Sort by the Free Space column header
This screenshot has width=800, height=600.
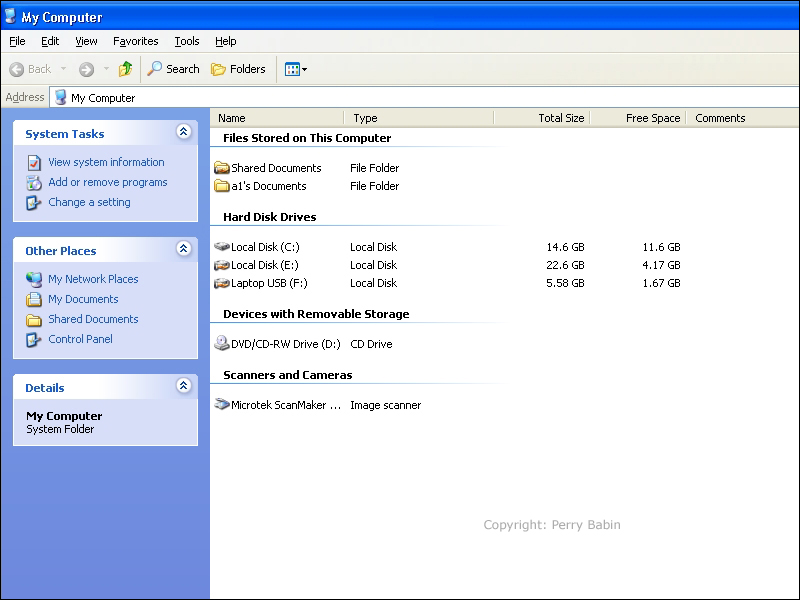coord(638,118)
